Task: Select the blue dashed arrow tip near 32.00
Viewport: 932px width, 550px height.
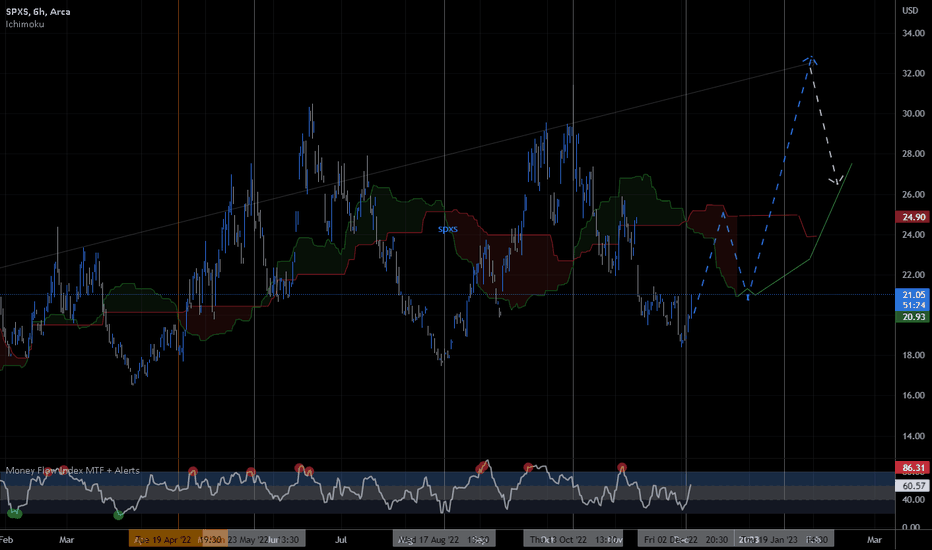Action: (811, 58)
